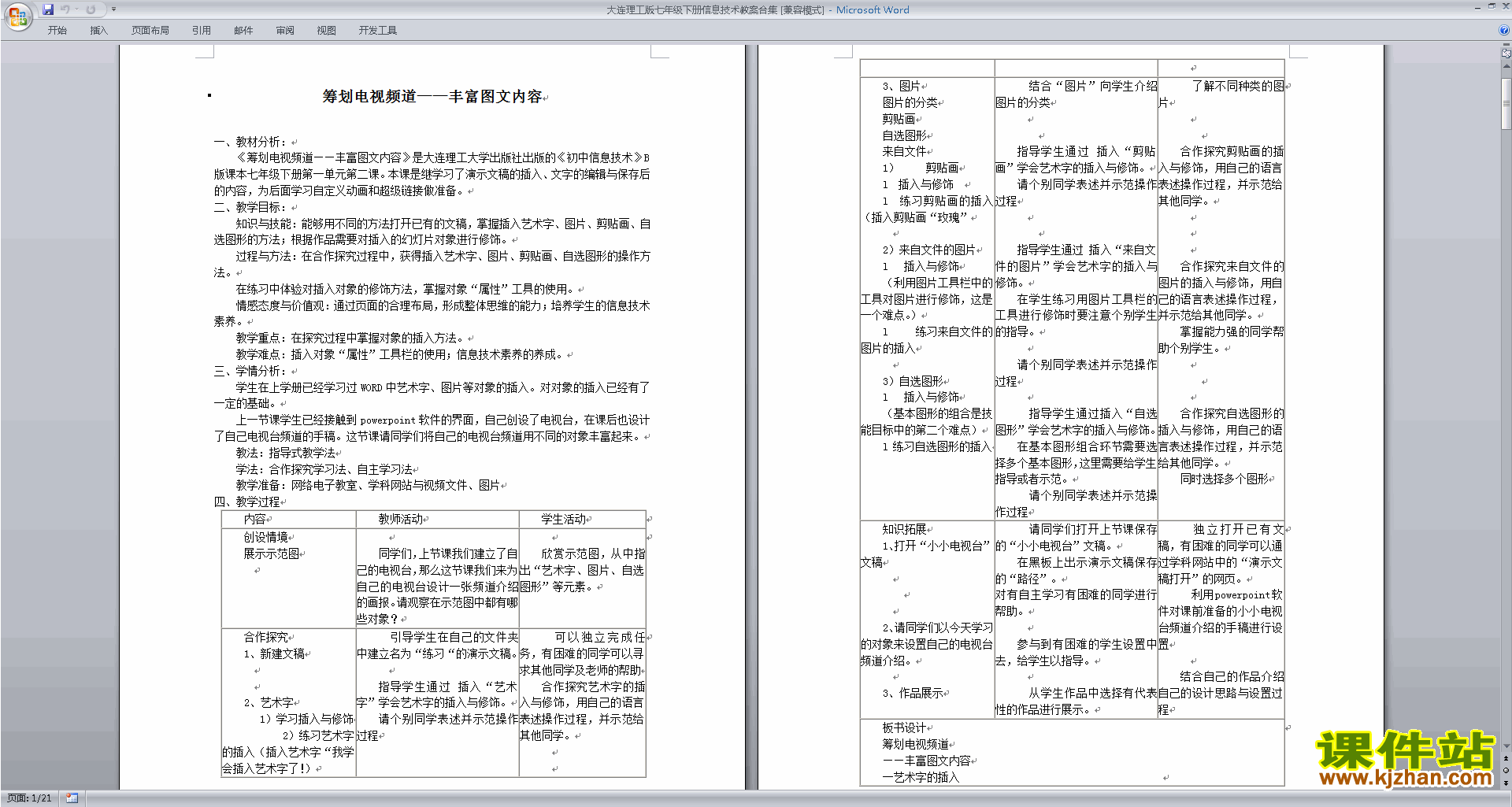
Task: Click the text 教学难点 line
Action: tap(399, 354)
